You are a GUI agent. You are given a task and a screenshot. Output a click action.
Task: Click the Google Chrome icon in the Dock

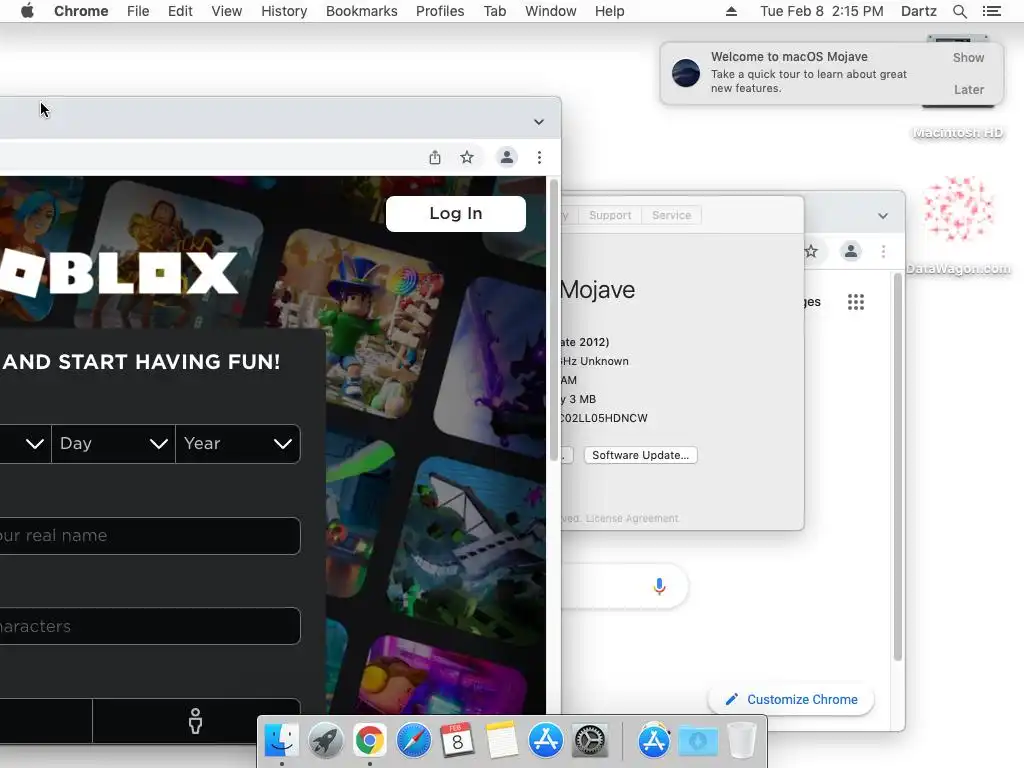[370, 741]
